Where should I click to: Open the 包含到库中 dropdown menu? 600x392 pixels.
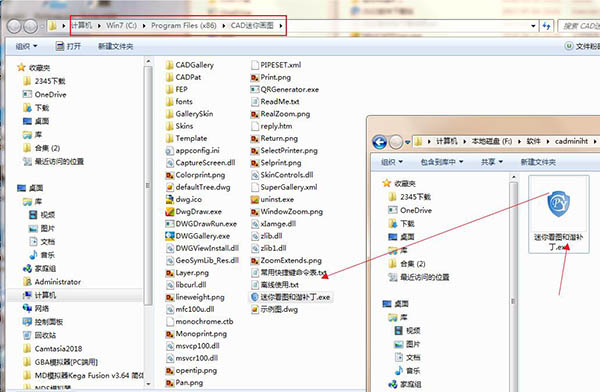pos(442,162)
